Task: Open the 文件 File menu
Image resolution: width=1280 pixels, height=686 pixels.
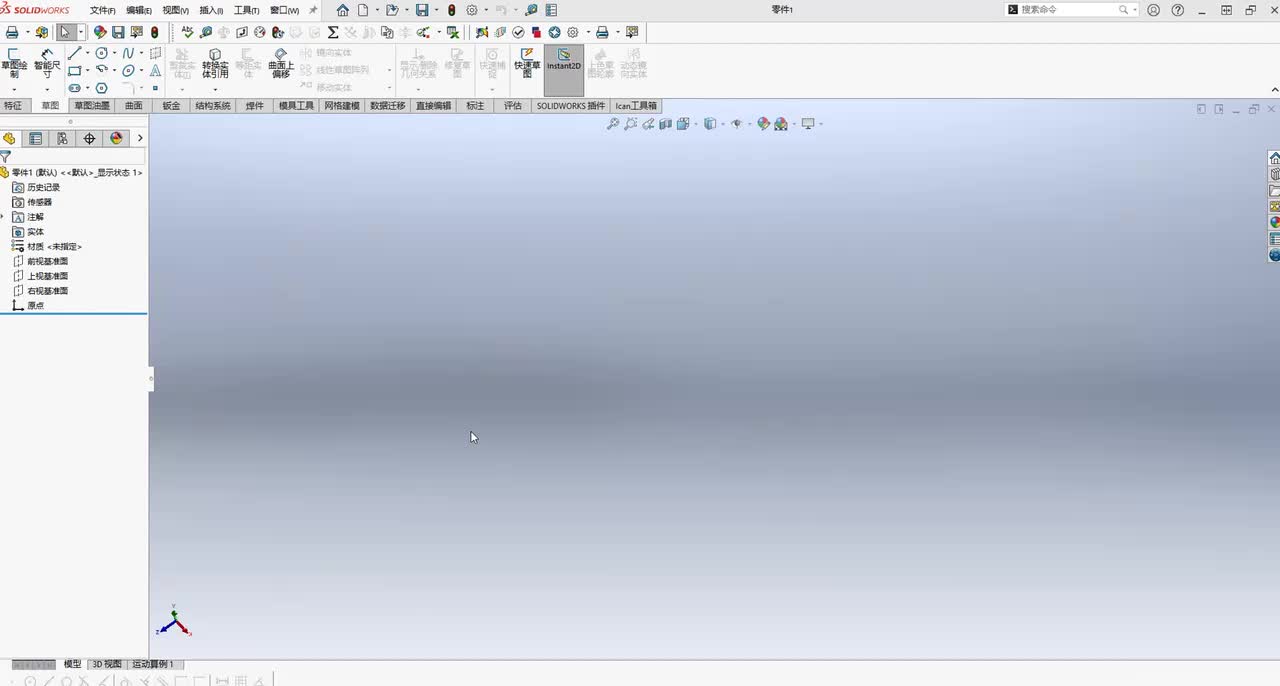Action: 102,10
